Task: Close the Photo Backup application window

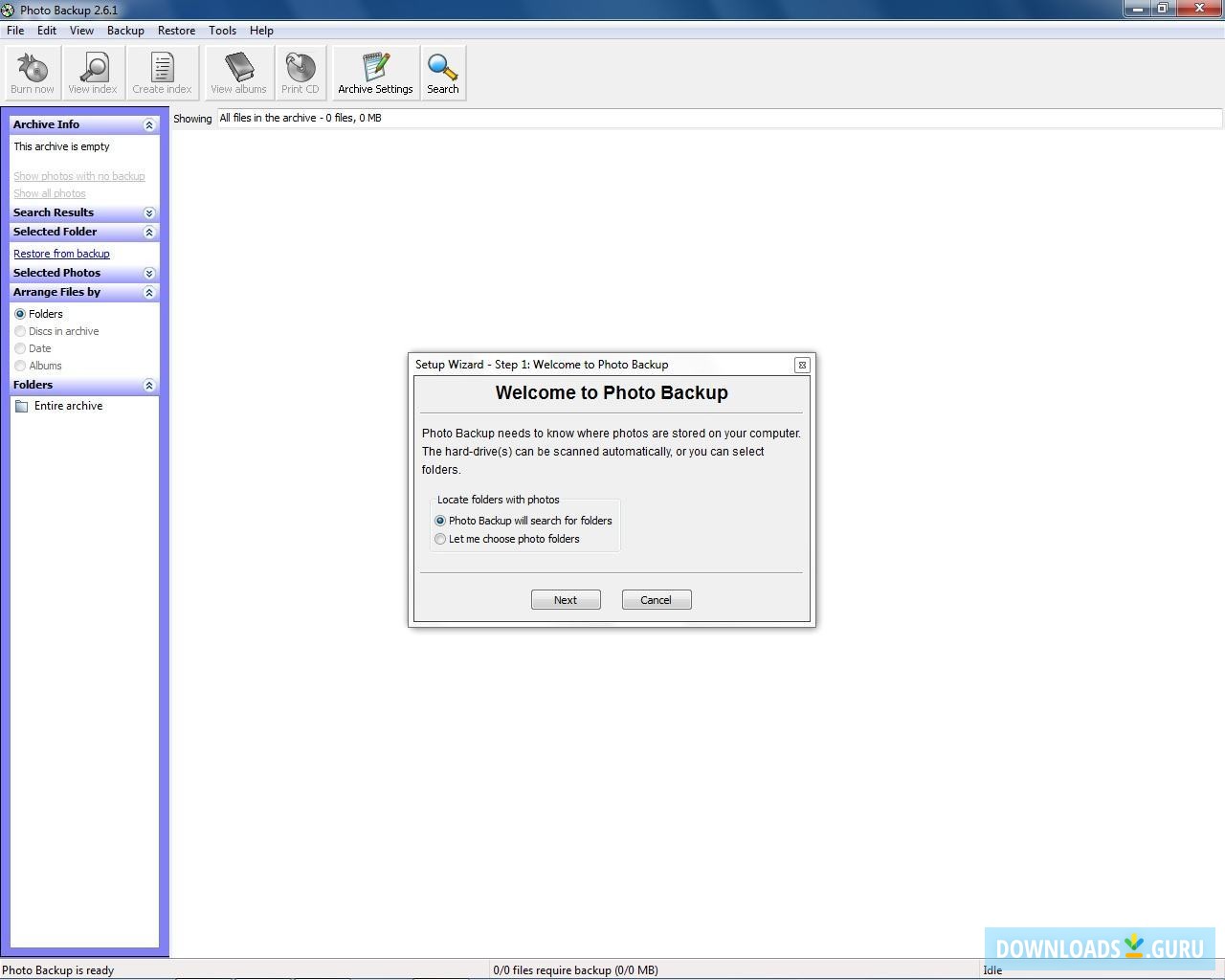Action: pyautogui.click(x=1200, y=9)
